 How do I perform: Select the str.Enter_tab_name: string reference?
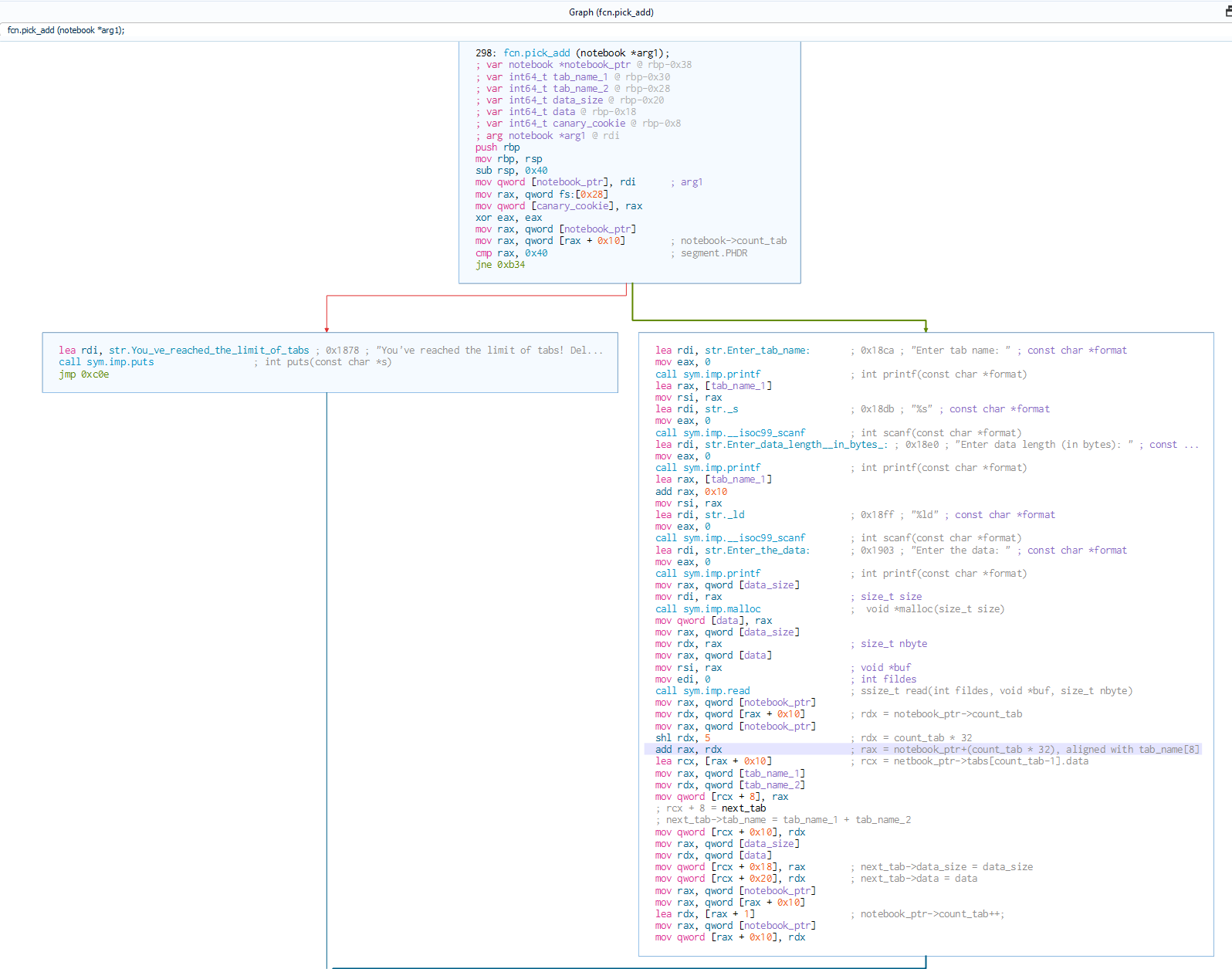click(756, 351)
